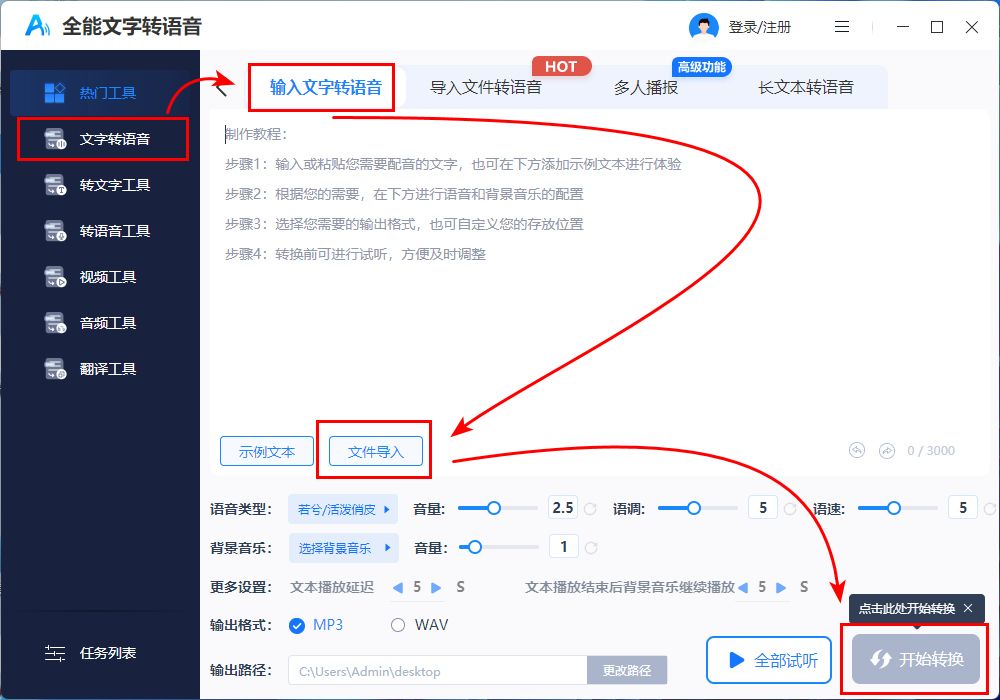1000x700 pixels.
Task: Click the 0 / 3000 character counter
Action: click(x=930, y=451)
